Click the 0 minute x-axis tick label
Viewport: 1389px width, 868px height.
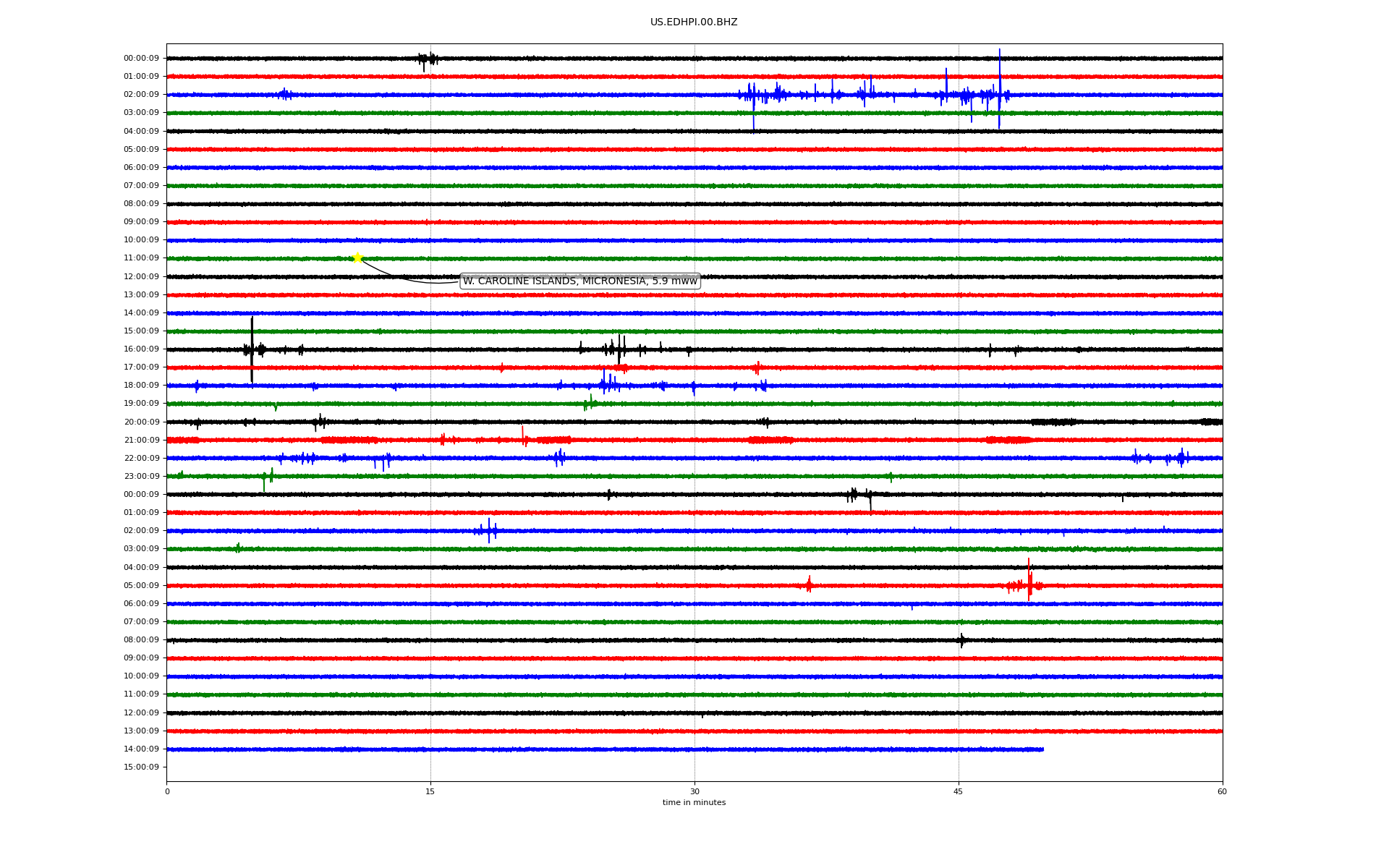tap(167, 791)
